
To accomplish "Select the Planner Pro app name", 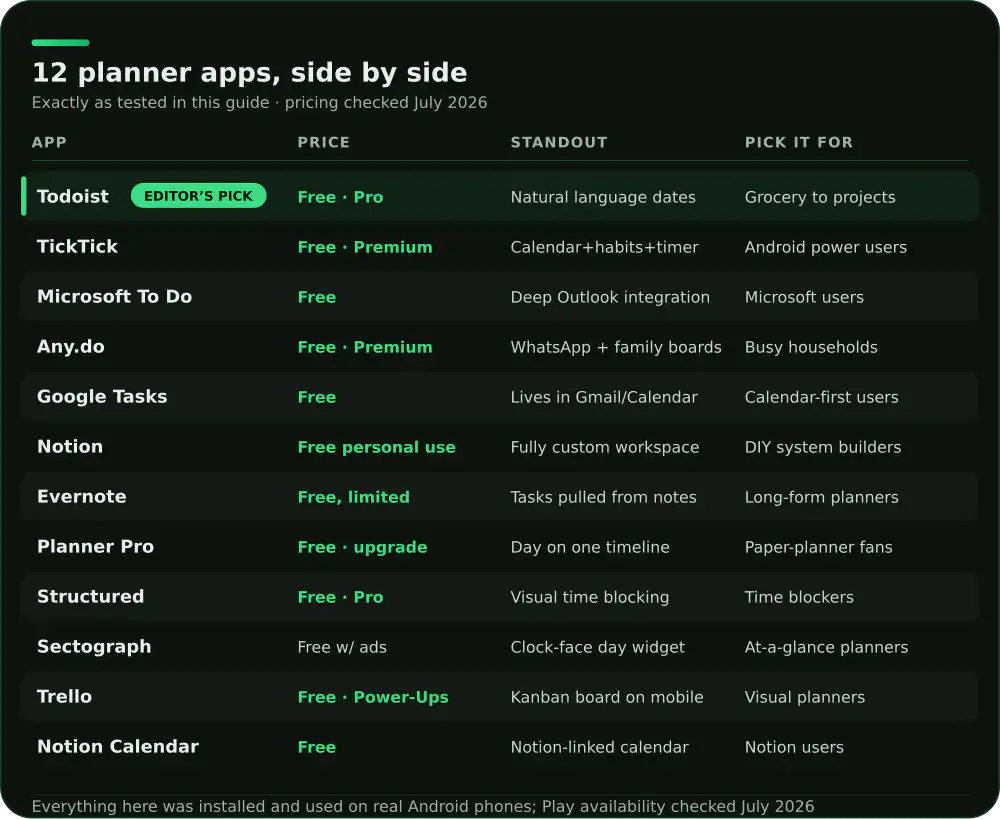I will tap(96, 547).
